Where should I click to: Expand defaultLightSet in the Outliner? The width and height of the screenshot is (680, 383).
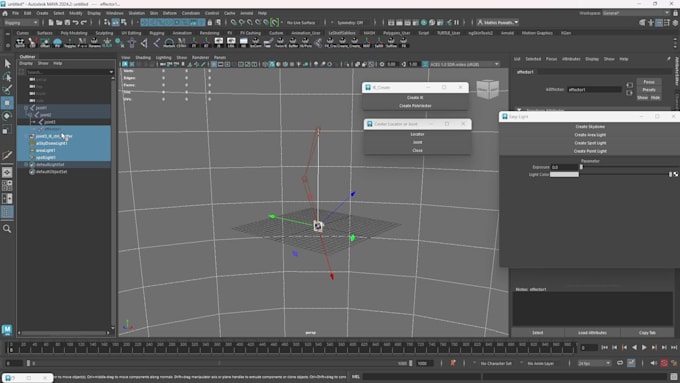[26, 164]
